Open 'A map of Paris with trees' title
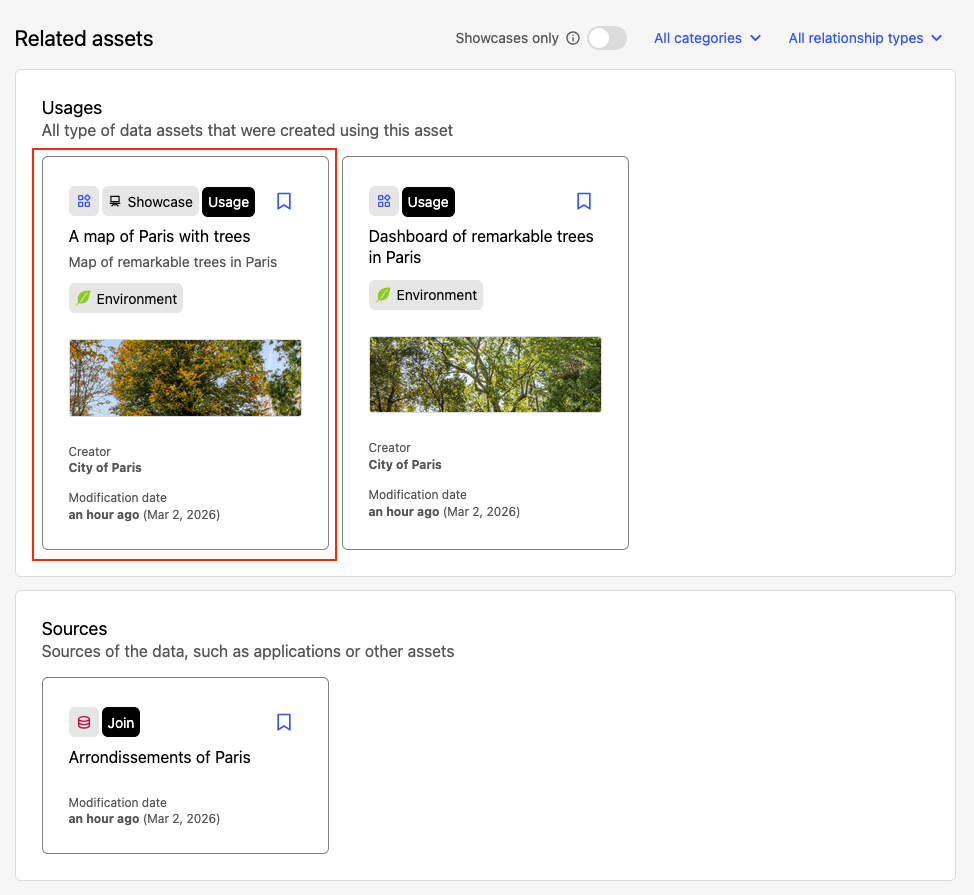Screen dimensions: 974x895 [x=159, y=237]
